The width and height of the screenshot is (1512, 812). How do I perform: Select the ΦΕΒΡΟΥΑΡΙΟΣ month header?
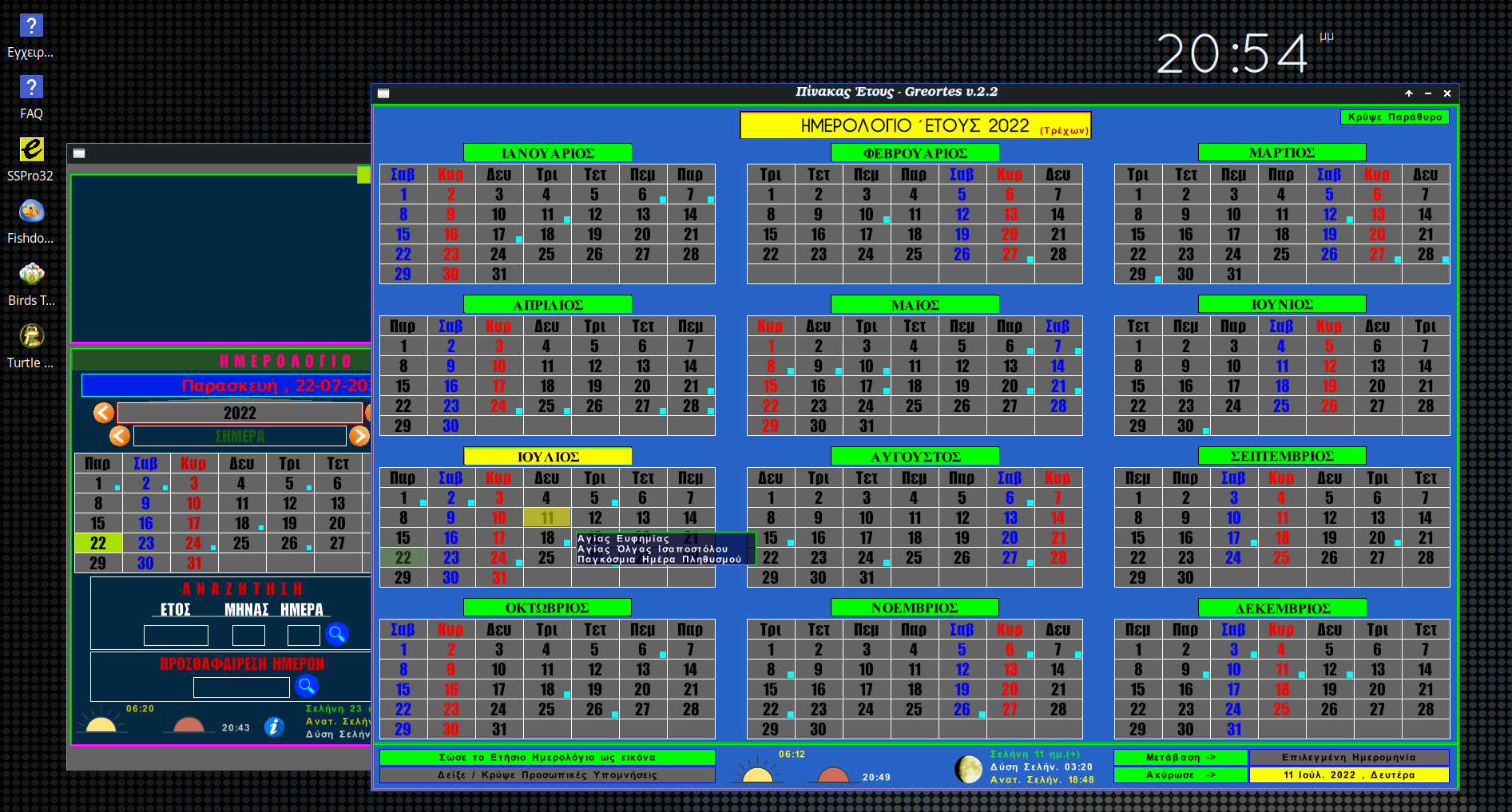[915, 152]
